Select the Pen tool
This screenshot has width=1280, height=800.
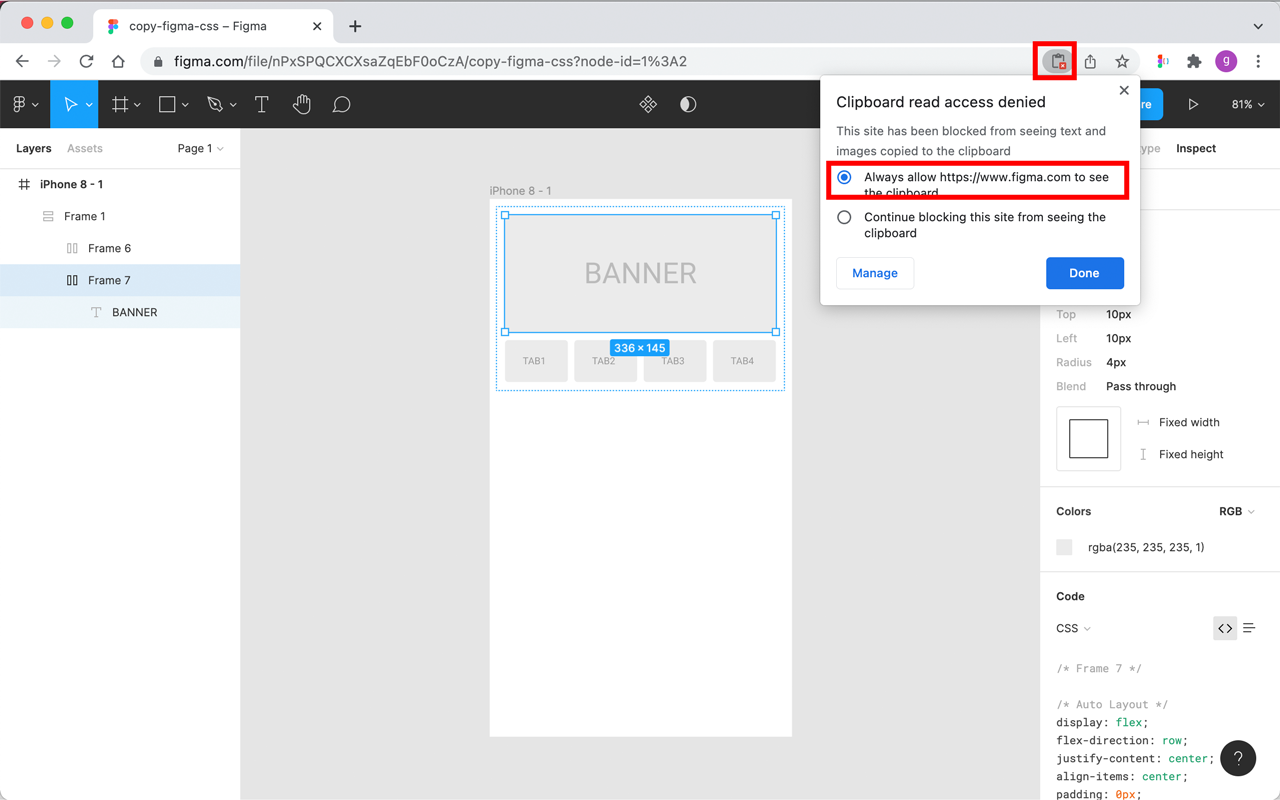214,104
